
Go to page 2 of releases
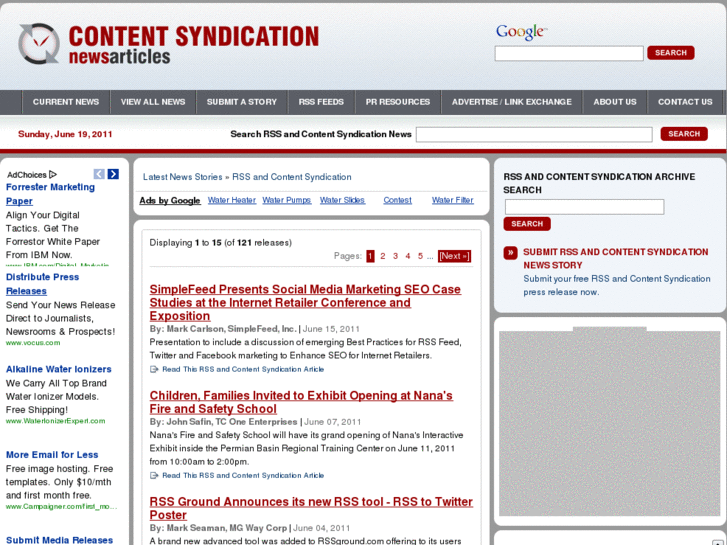pyautogui.click(x=383, y=256)
